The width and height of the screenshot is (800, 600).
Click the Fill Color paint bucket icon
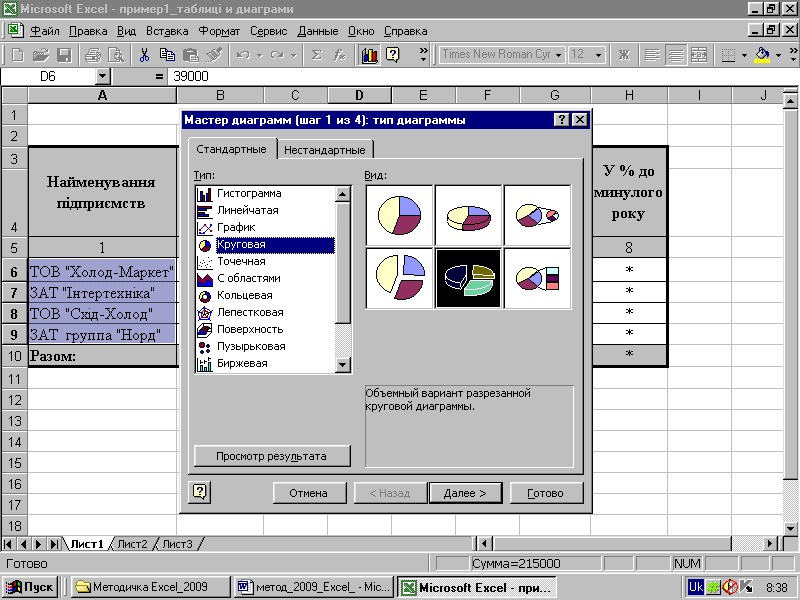pos(762,55)
